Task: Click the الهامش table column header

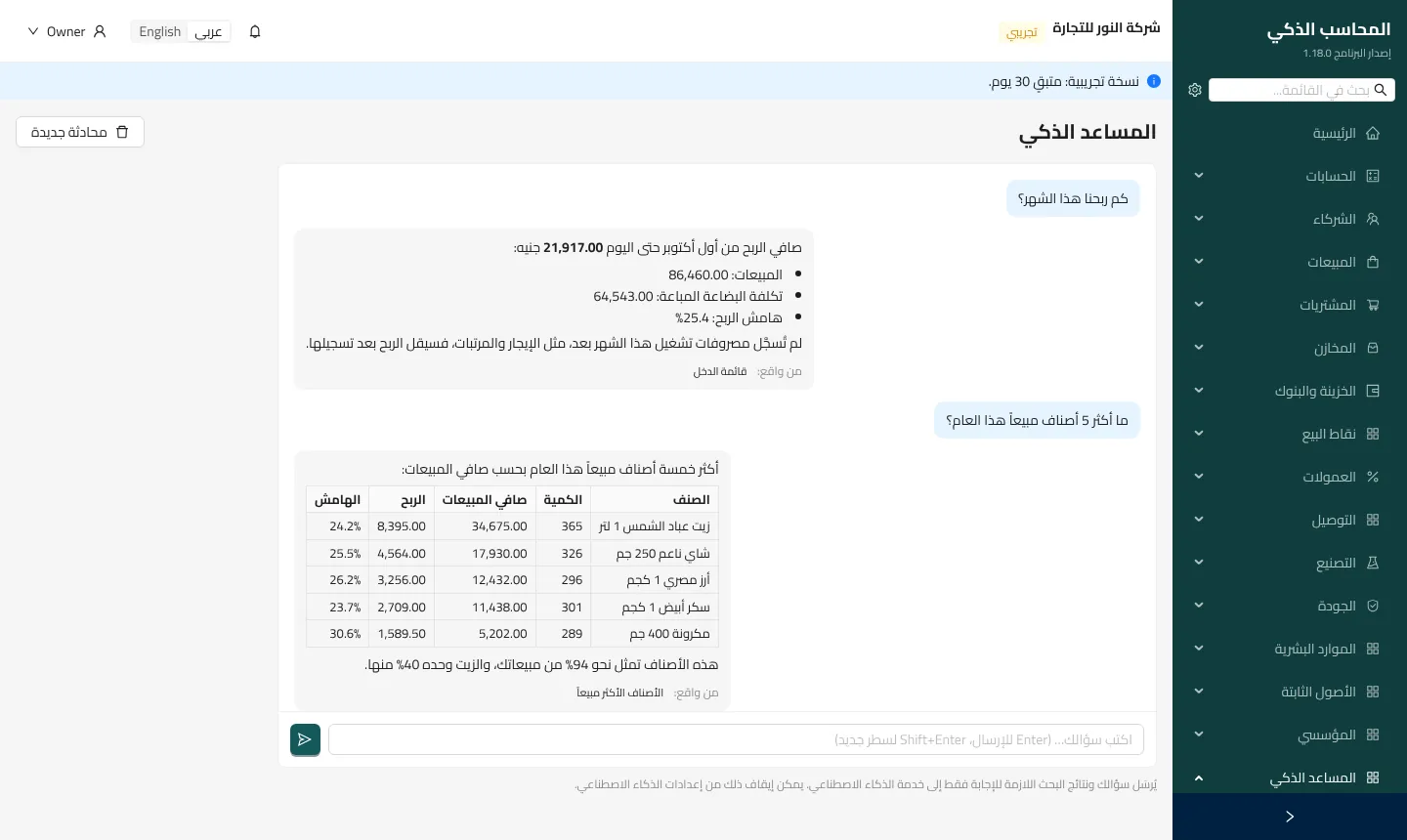Action: click(x=337, y=499)
